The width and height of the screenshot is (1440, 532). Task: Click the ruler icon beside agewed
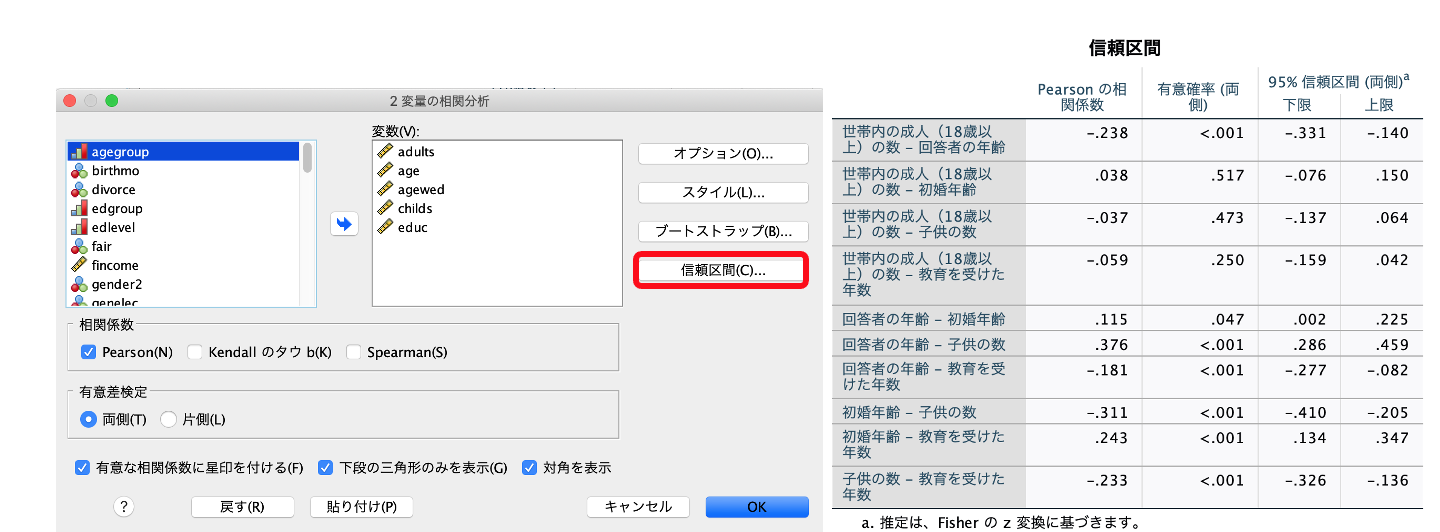(384, 190)
